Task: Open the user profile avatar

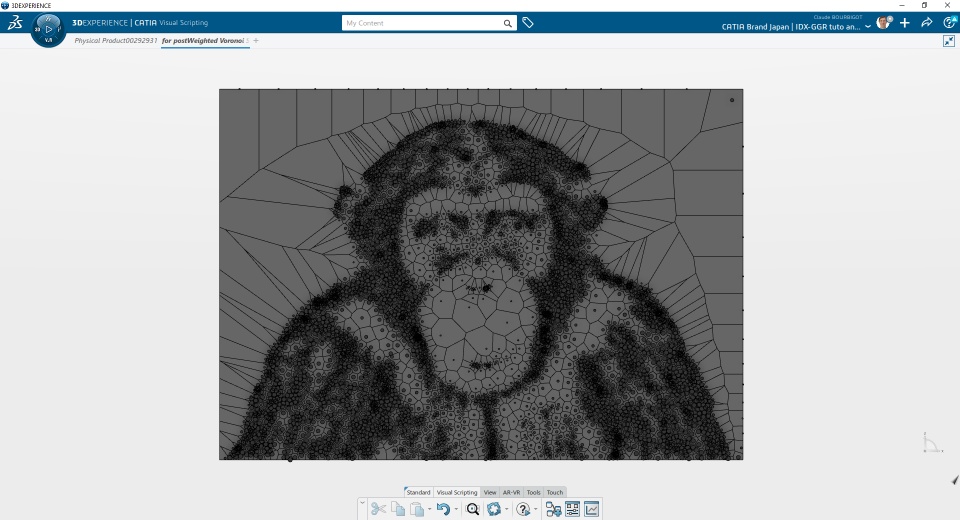Action: click(883, 23)
